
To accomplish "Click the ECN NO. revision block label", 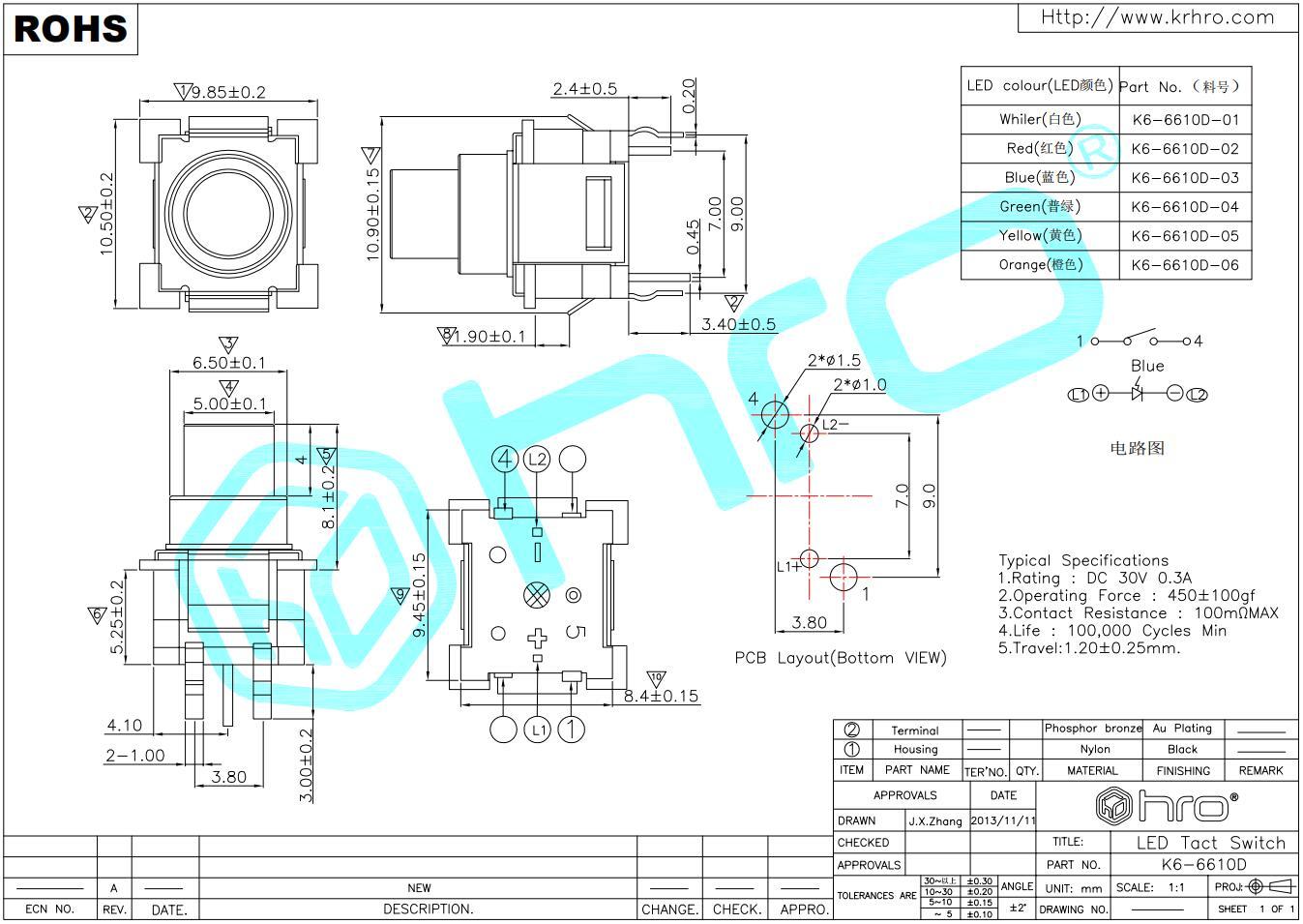I will pos(49,909).
